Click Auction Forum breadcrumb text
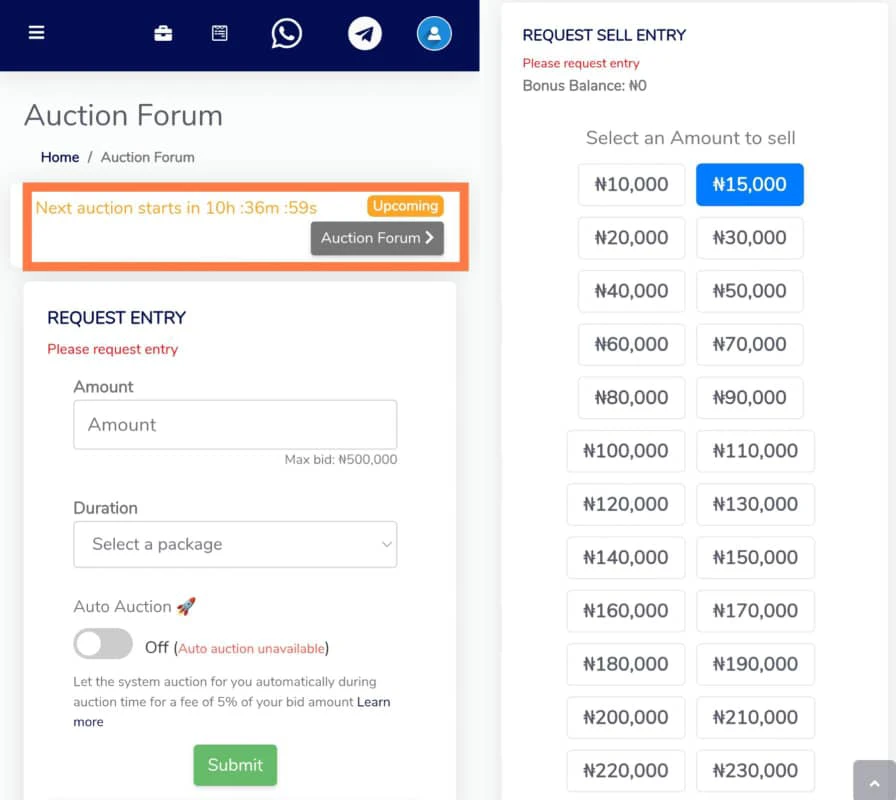The width and height of the screenshot is (896, 800). 147,157
